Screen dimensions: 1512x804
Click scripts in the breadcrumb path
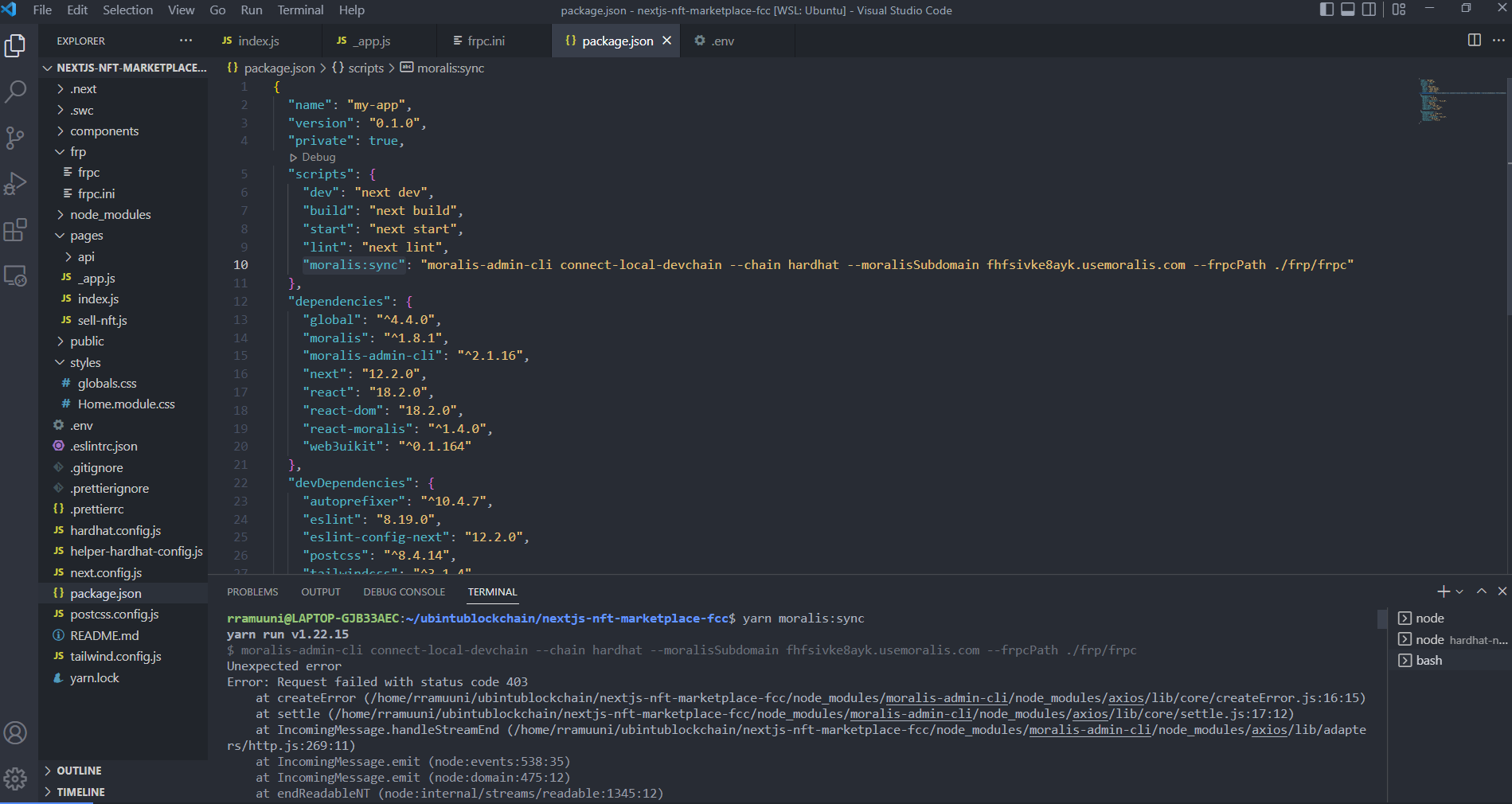click(x=365, y=68)
